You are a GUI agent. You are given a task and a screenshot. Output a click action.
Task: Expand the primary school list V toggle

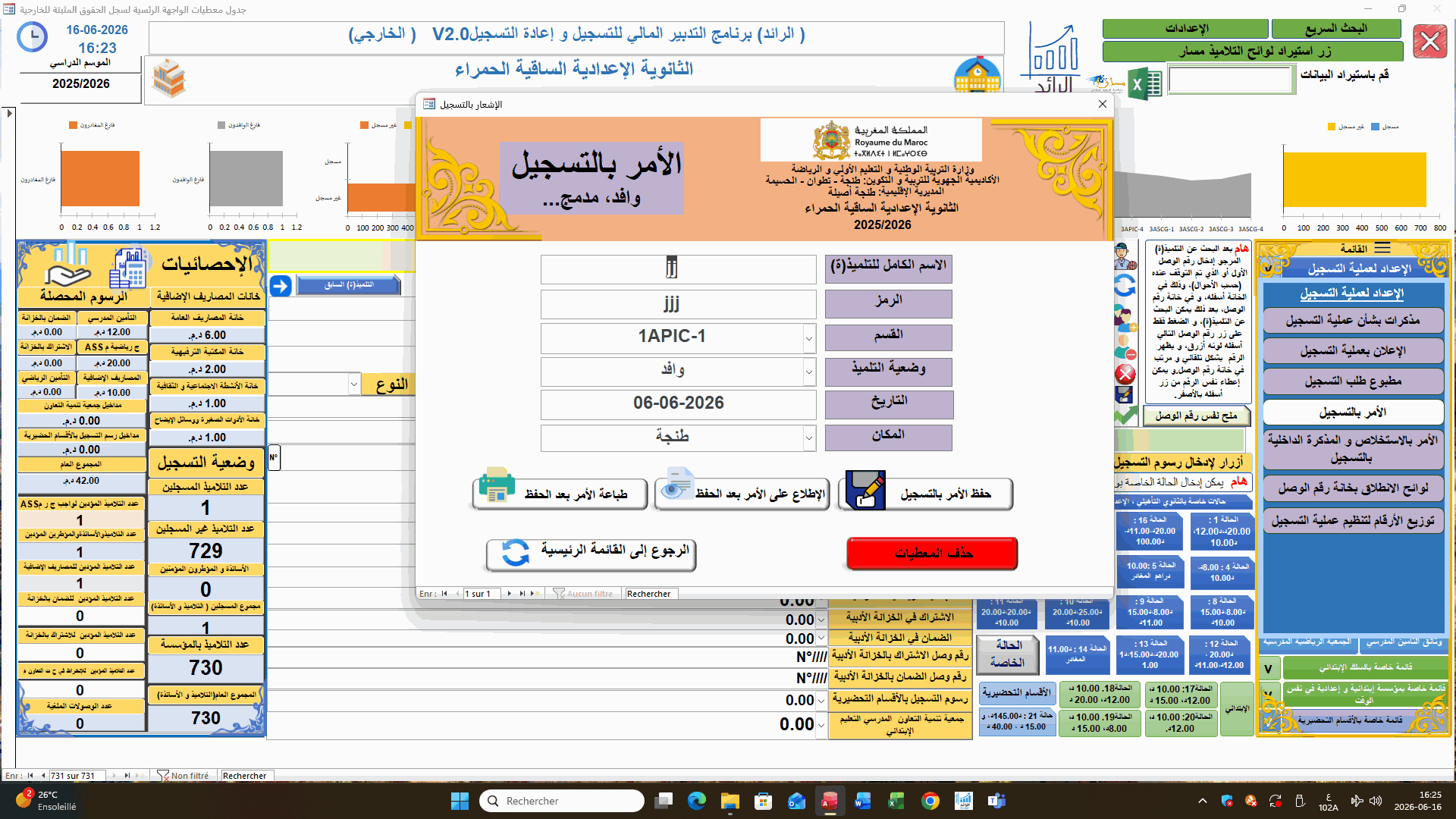pos(1268,668)
